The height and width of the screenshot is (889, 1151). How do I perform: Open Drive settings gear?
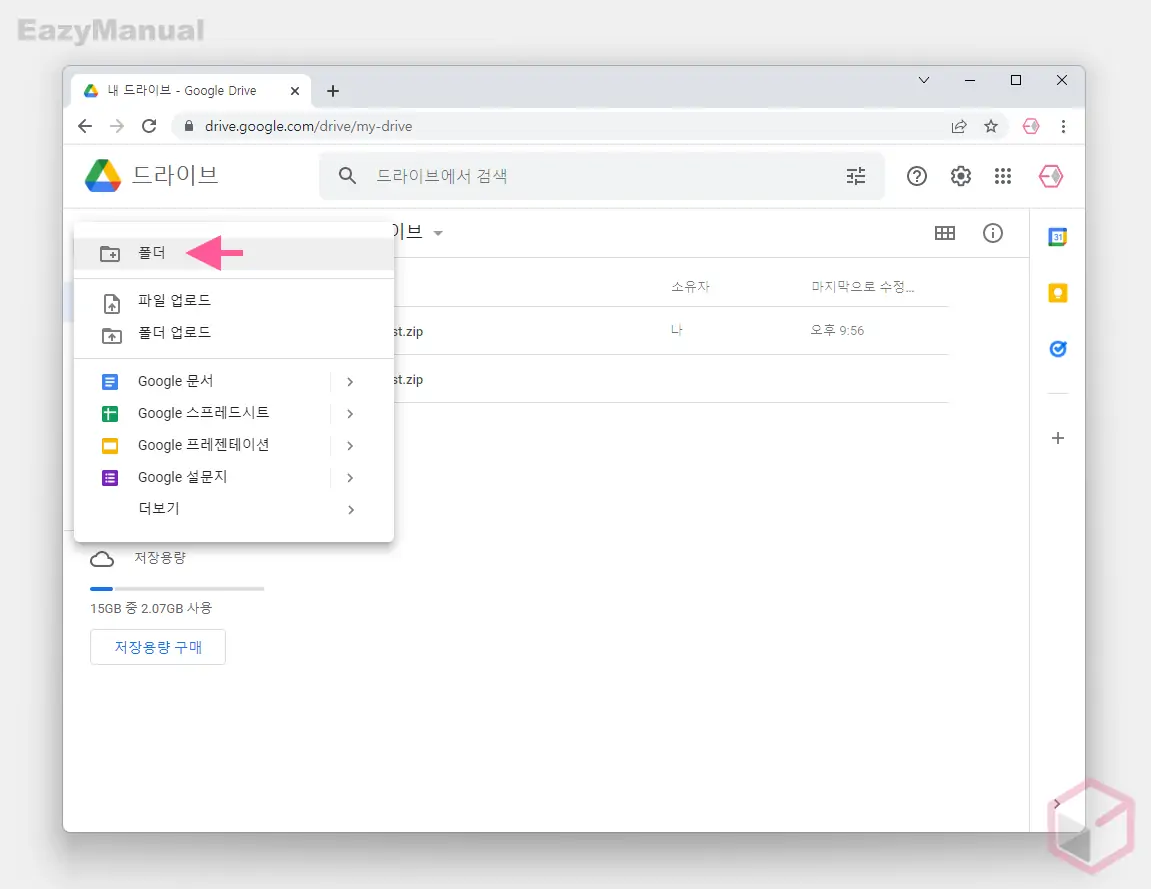click(x=960, y=176)
